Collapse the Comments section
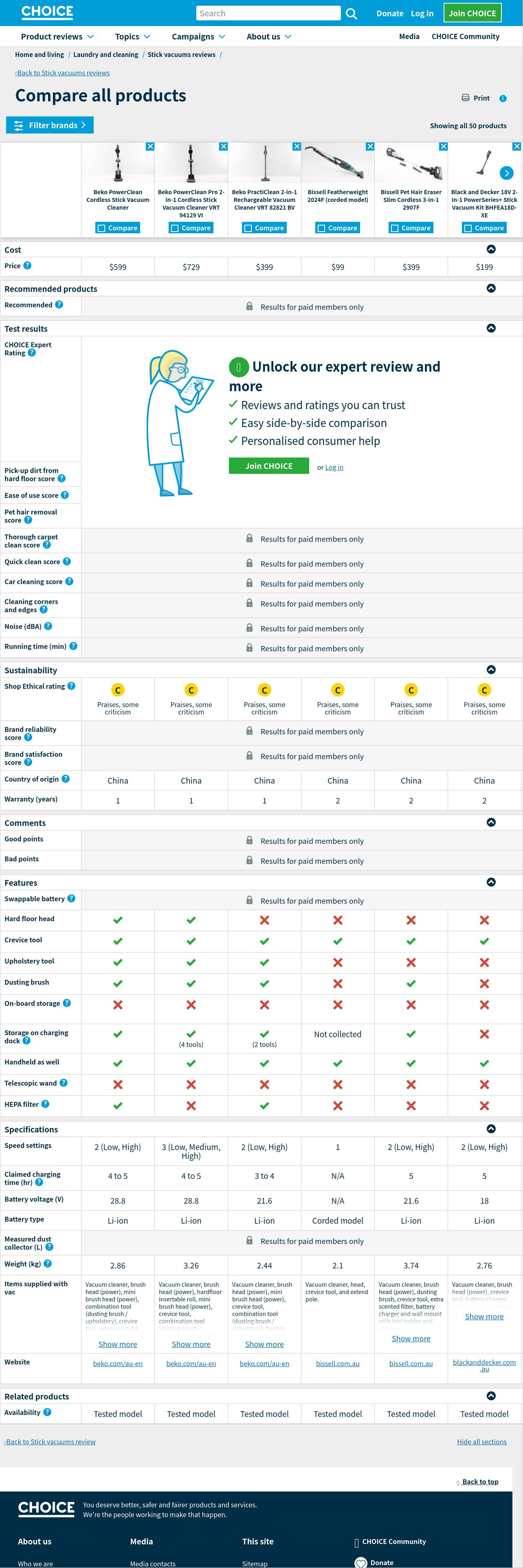The width and height of the screenshot is (523, 1568). tap(491, 822)
